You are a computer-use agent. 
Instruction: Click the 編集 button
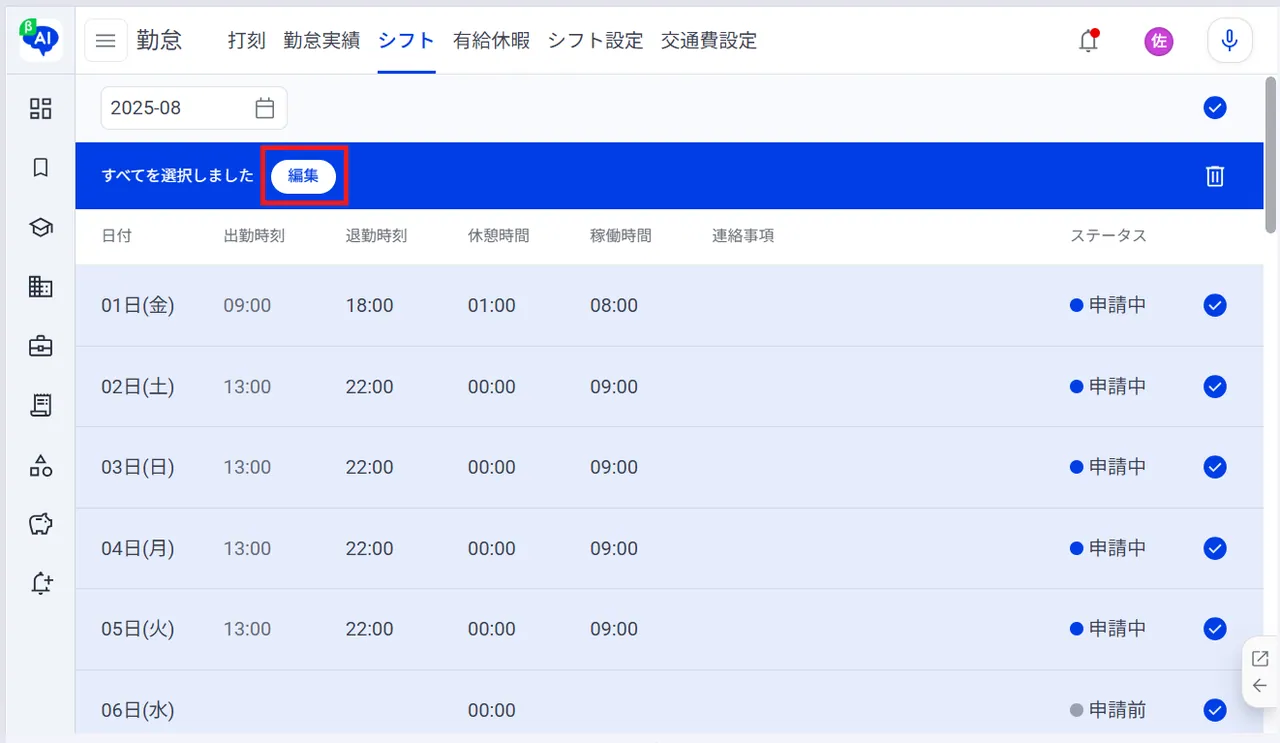pyautogui.click(x=303, y=176)
